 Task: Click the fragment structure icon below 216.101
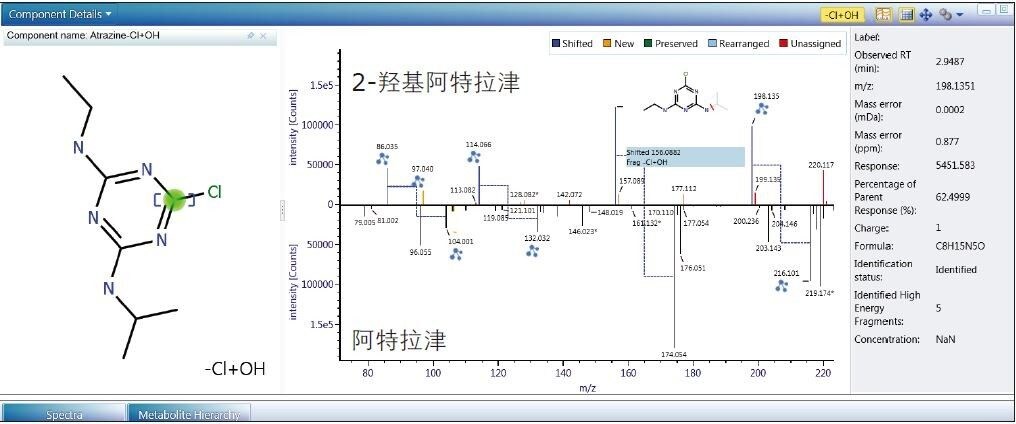pyautogui.click(x=781, y=285)
